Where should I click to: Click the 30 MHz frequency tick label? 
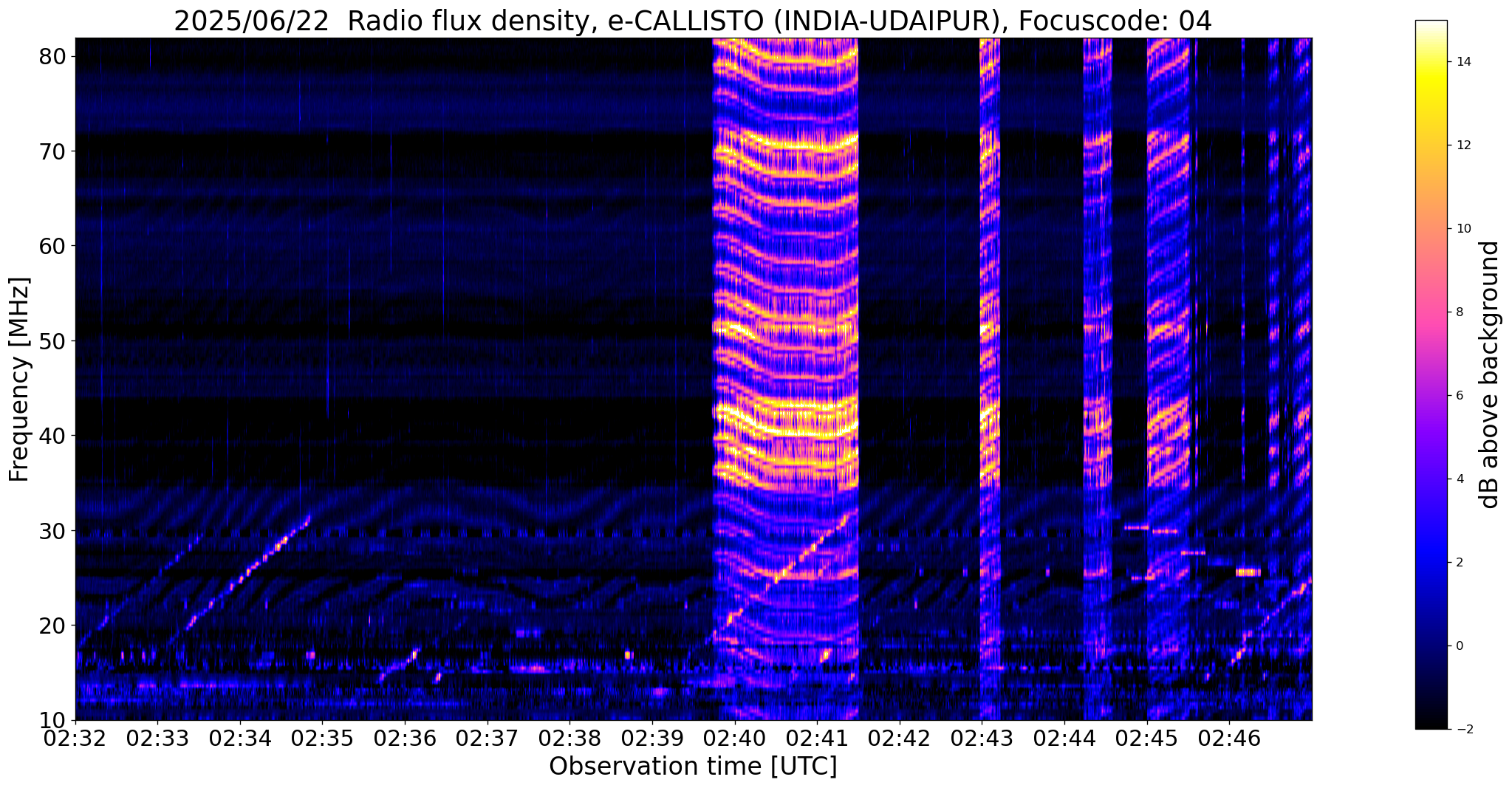52,531
